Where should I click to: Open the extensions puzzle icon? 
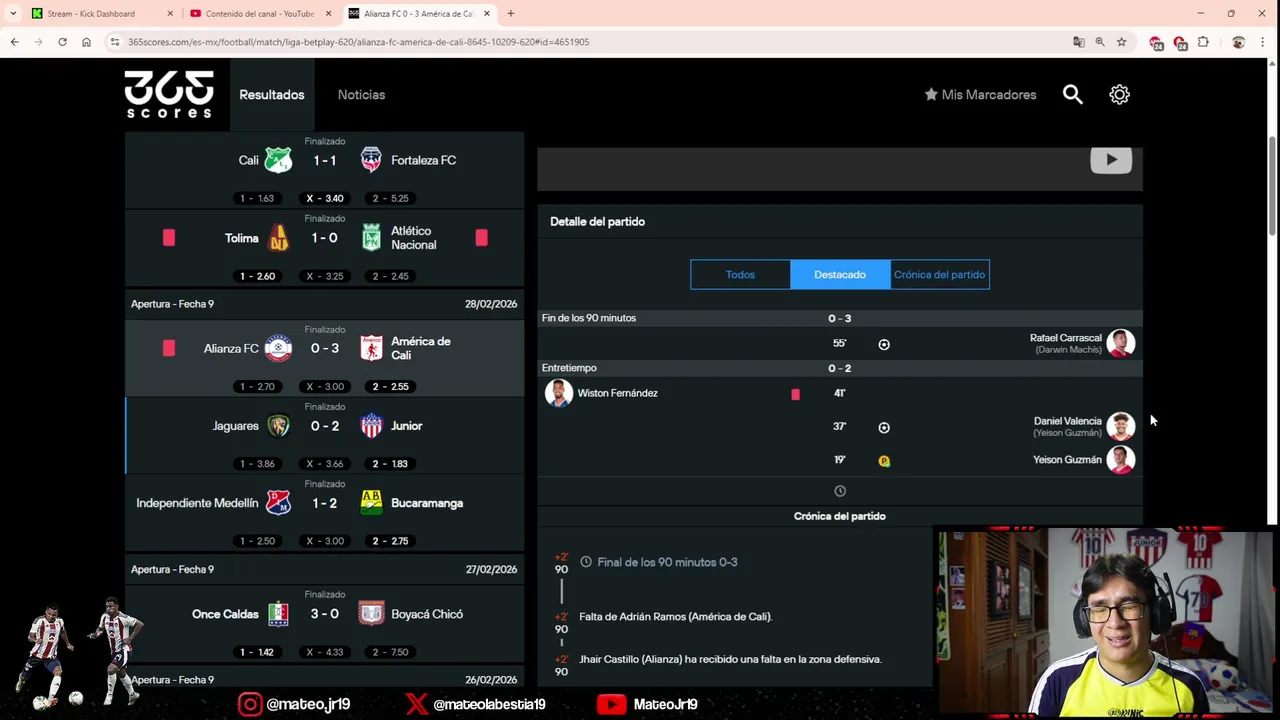tap(1203, 42)
